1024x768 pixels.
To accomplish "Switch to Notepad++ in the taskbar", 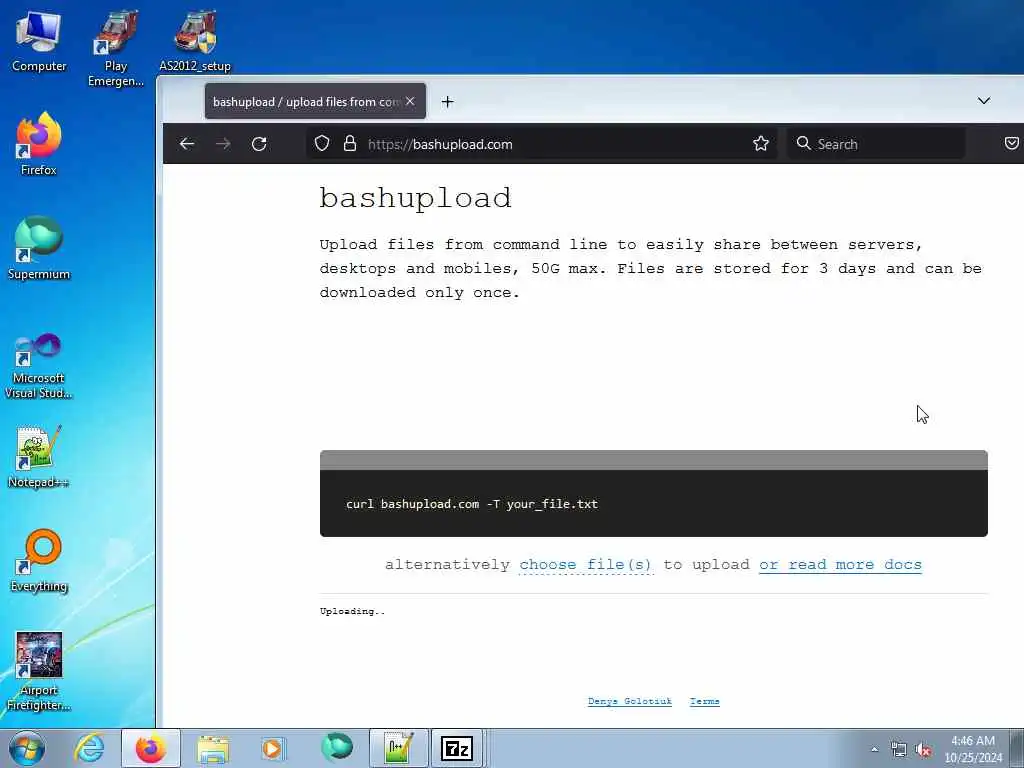I will [x=398, y=748].
